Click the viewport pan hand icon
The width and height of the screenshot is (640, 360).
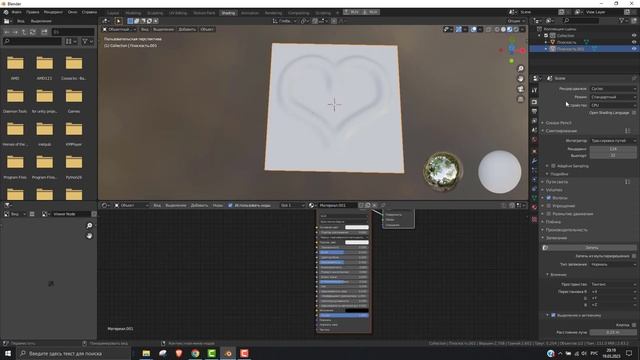tap(520, 79)
